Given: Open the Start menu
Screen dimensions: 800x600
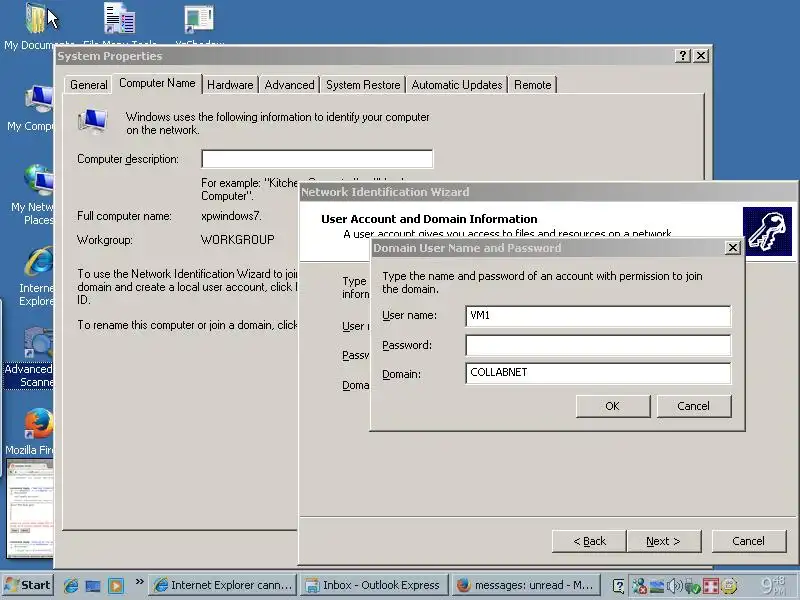Looking at the screenshot, I should click(28, 585).
